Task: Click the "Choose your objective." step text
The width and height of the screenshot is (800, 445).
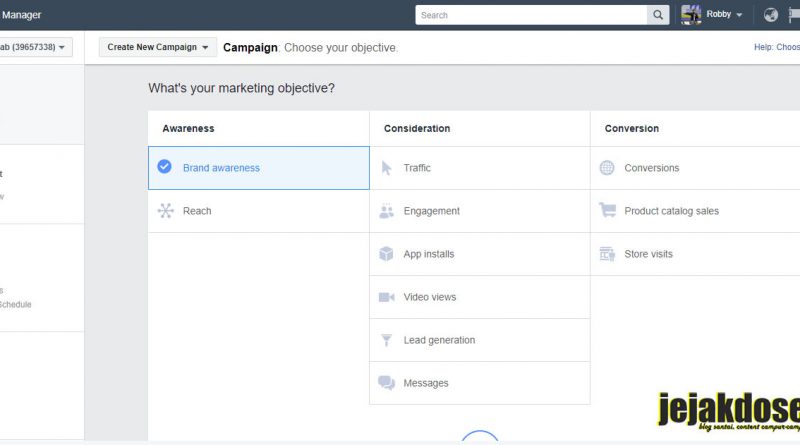Action: [341, 47]
